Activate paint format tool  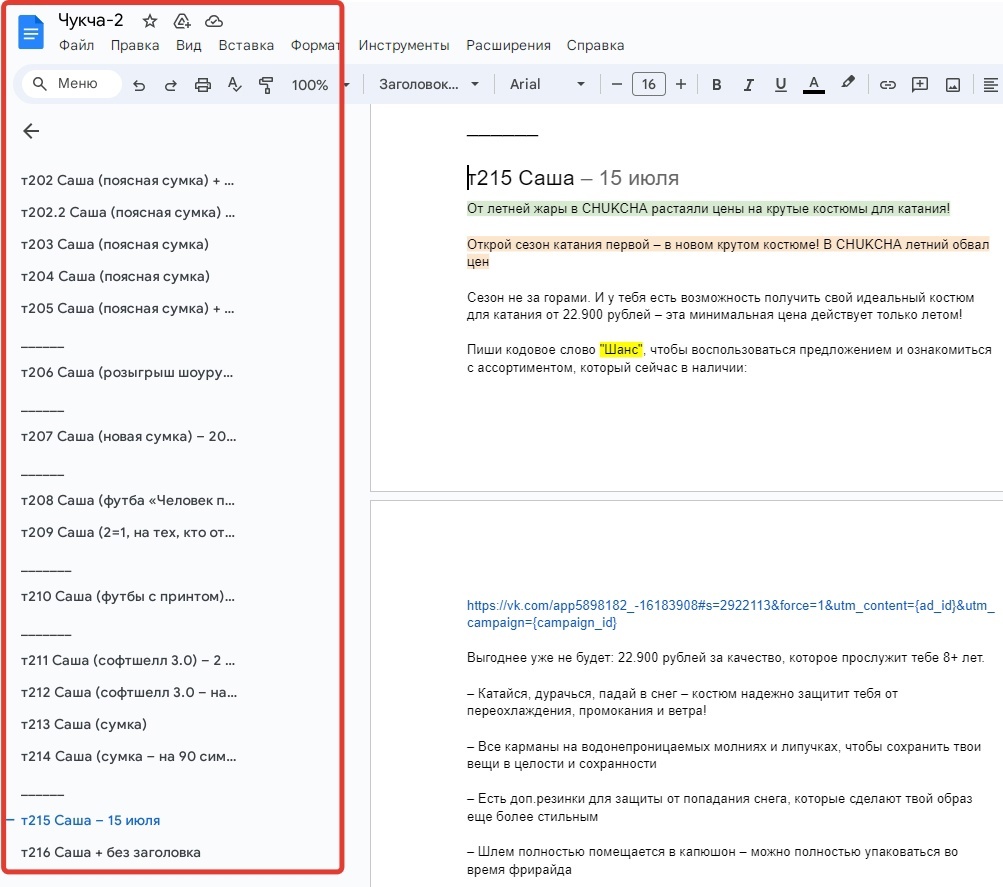(x=265, y=84)
